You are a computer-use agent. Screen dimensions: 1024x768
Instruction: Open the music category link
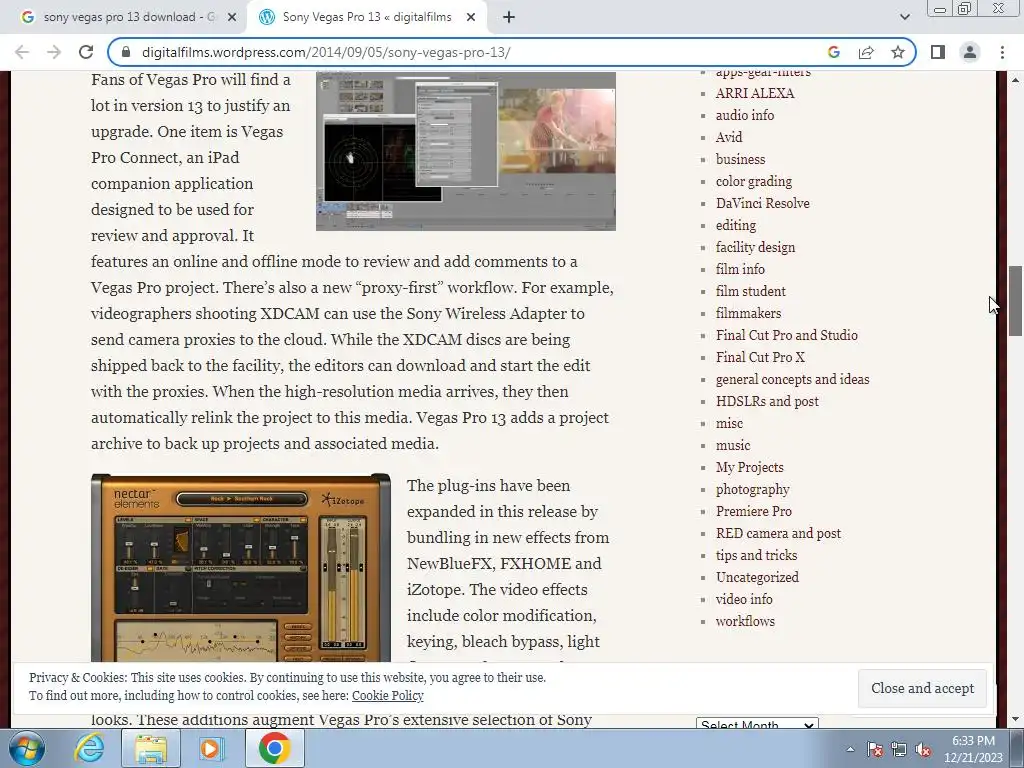coord(733,445)
